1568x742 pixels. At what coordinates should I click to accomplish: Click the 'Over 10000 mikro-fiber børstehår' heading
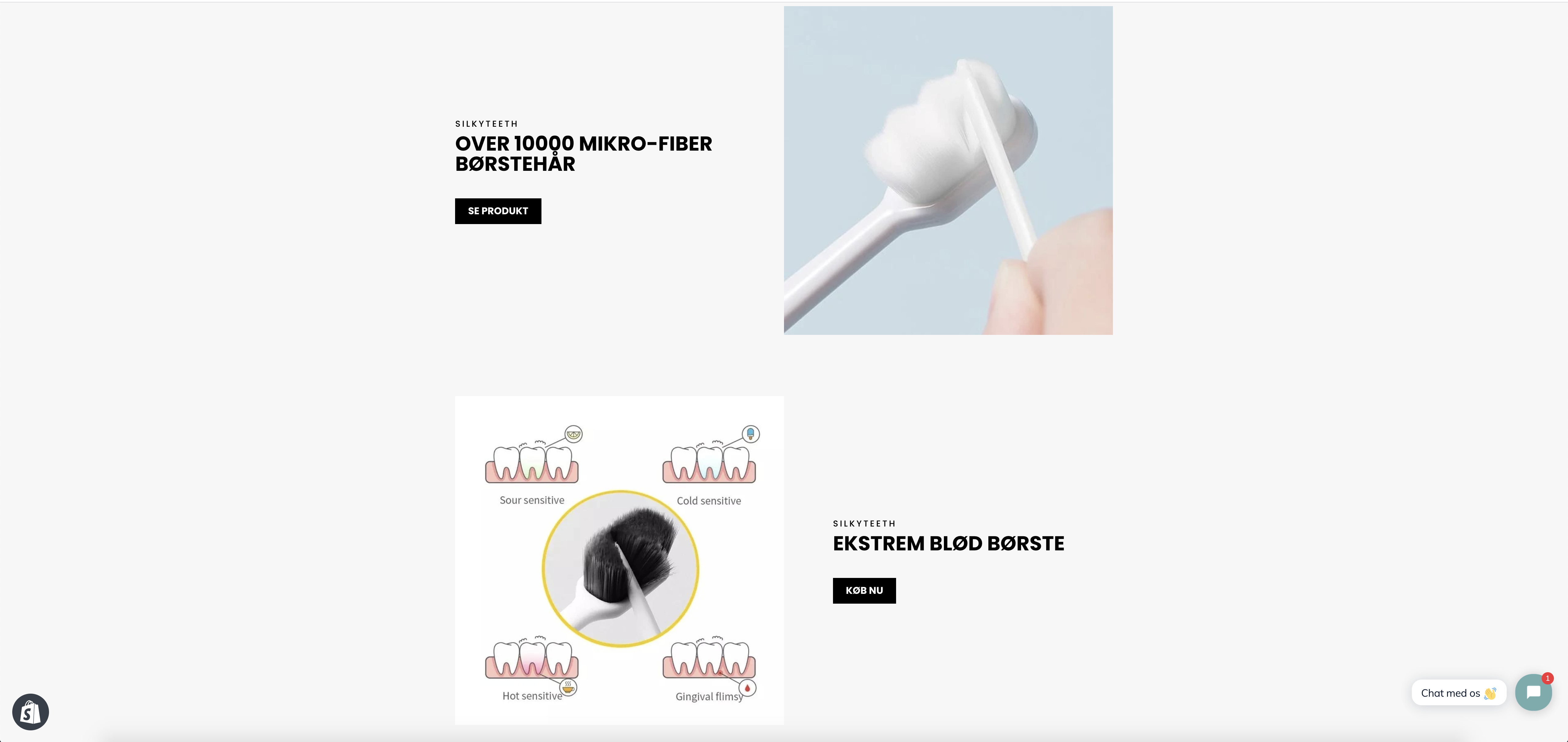point(583,154)
